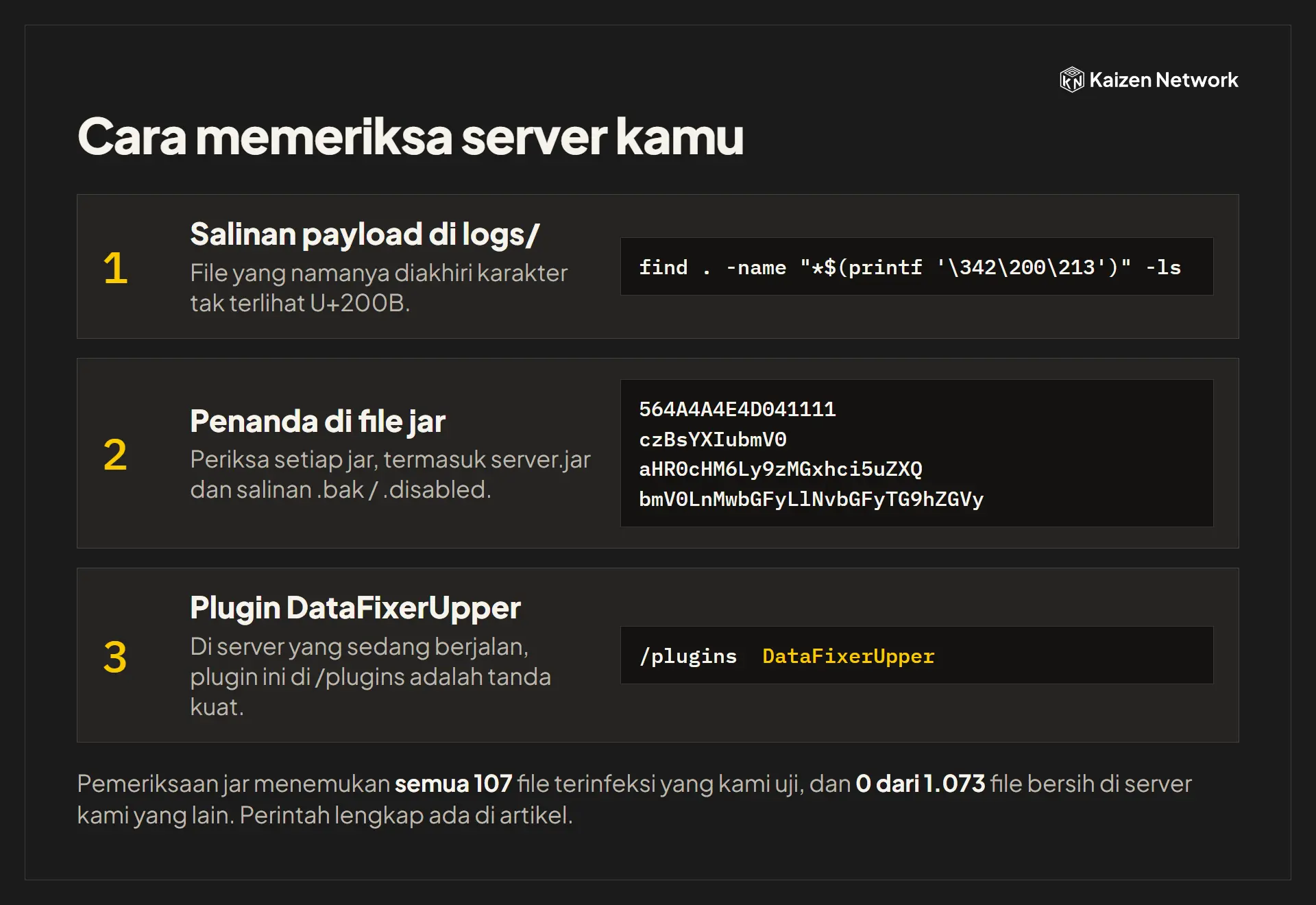The image size is (1316, 905).
Task: Click the Kaizen Network cube logo icon
Action: pos(1071,80)
